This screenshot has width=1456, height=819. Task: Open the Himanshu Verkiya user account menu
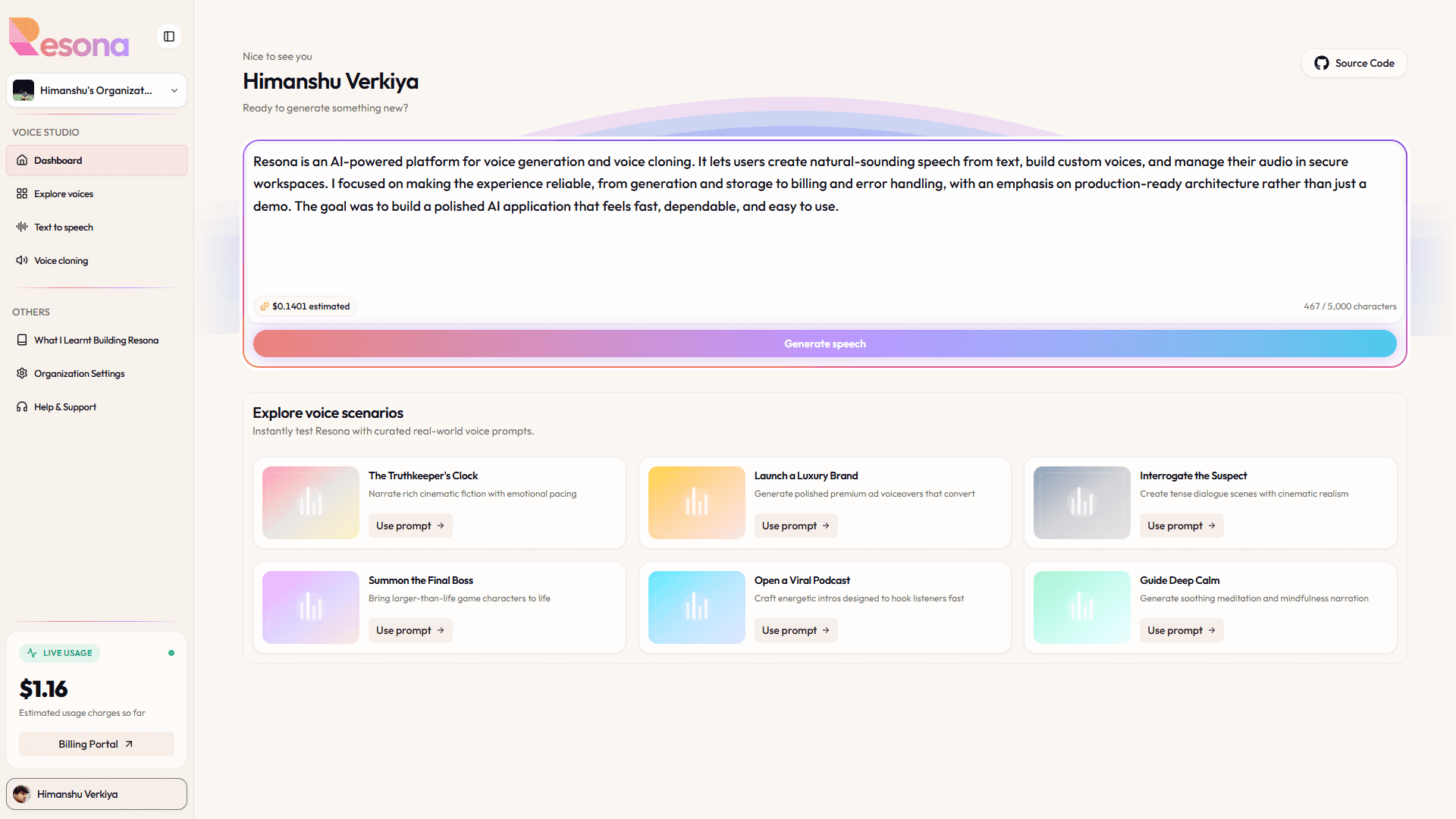point(96,794)
